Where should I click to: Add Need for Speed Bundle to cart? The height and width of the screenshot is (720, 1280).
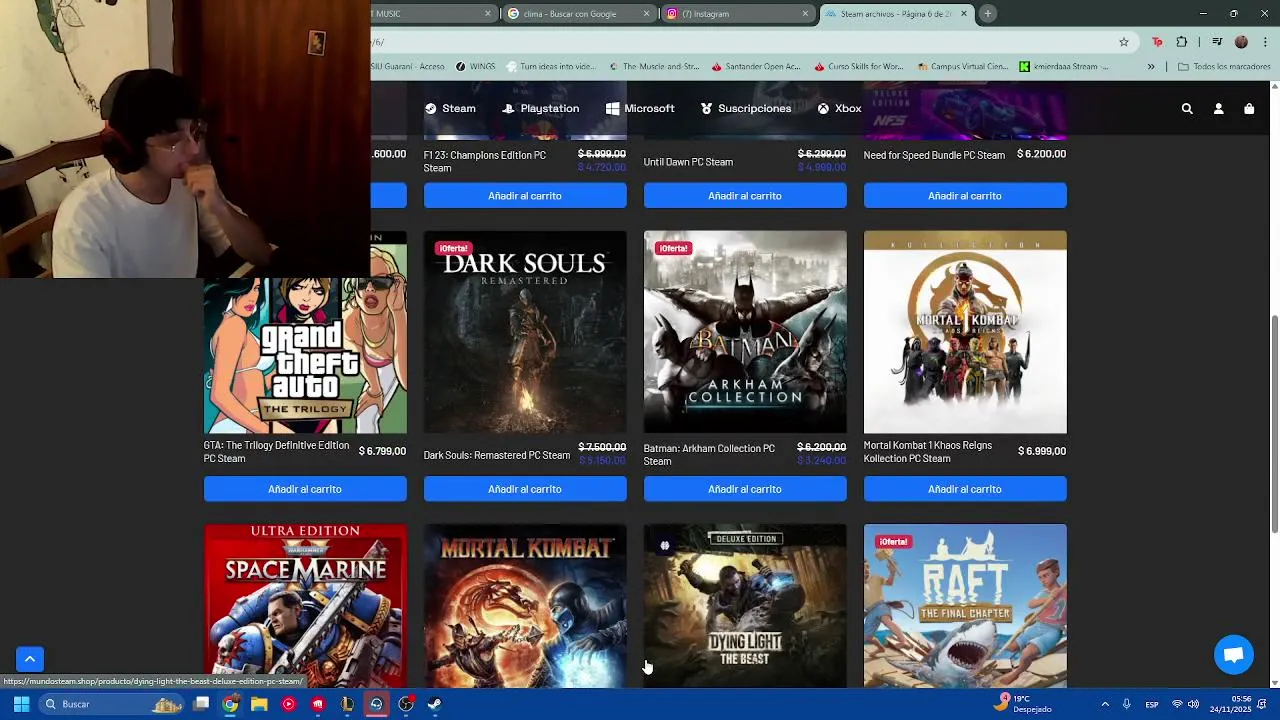(x=965, y=196)
